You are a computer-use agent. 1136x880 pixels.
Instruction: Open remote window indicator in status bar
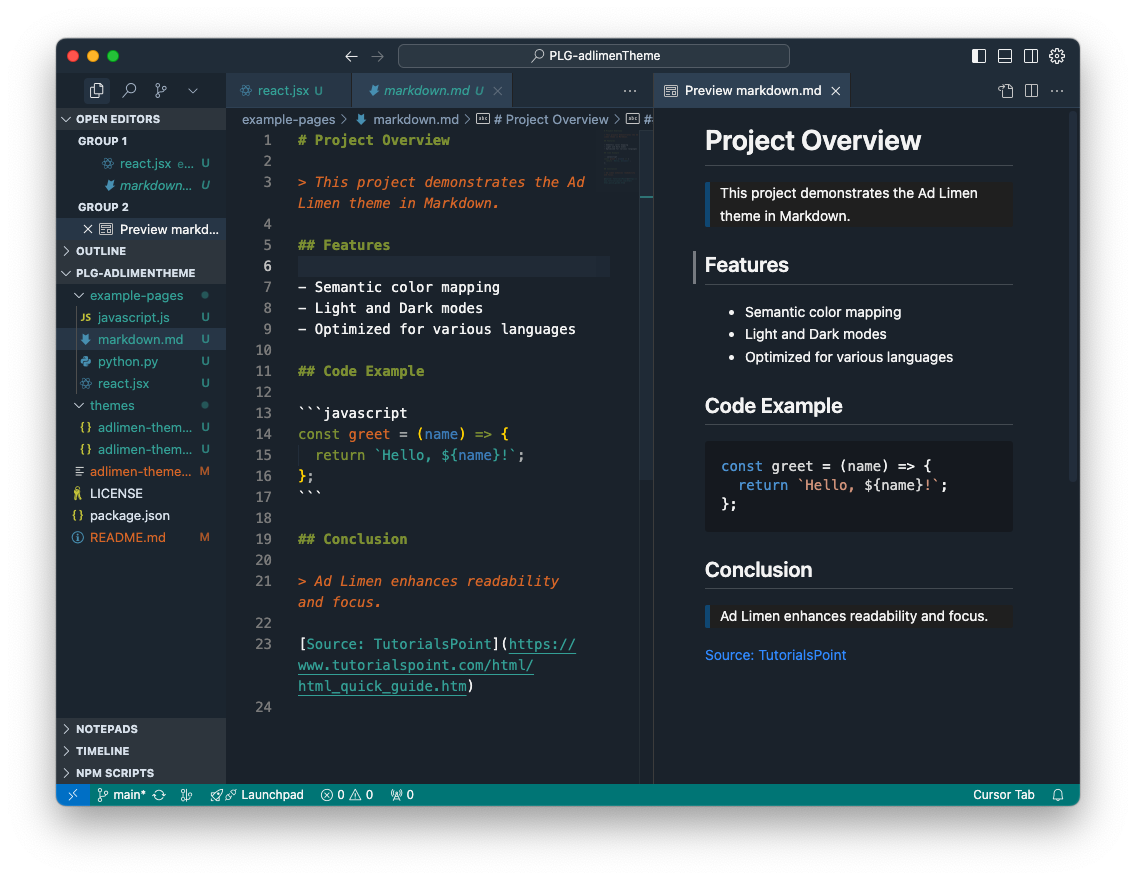(73, 795)
